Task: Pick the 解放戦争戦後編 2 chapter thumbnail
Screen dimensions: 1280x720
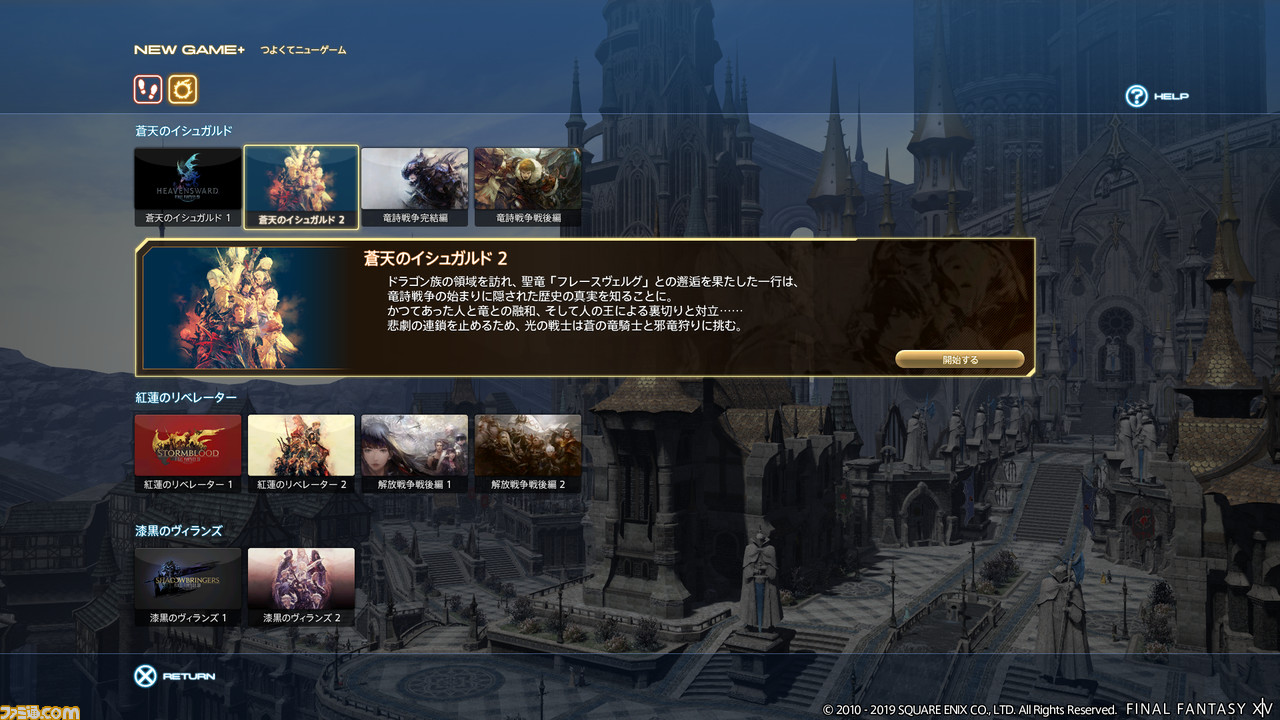Action: click(527, 454)
